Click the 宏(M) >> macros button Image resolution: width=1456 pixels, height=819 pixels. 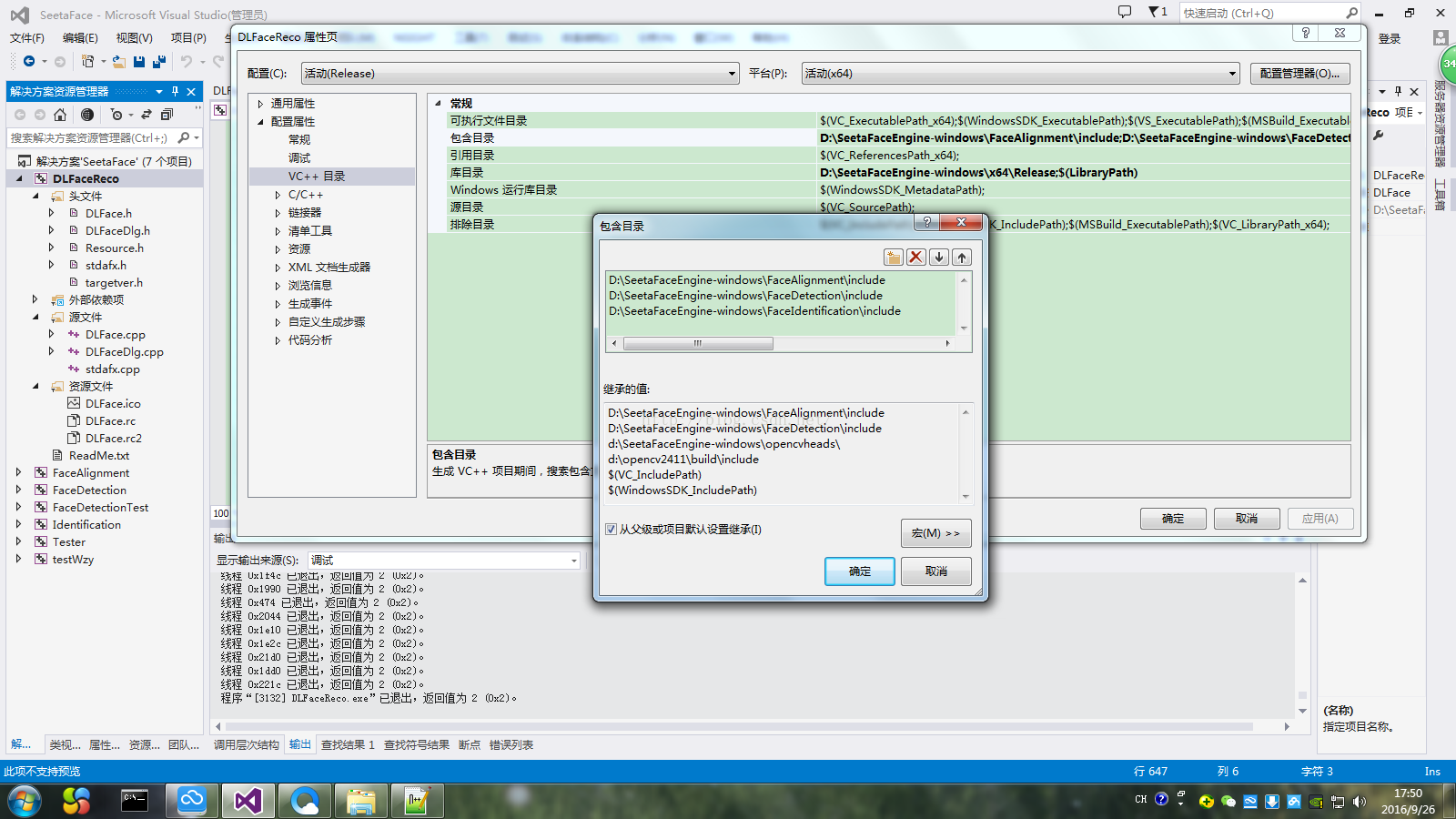(936, 533)
